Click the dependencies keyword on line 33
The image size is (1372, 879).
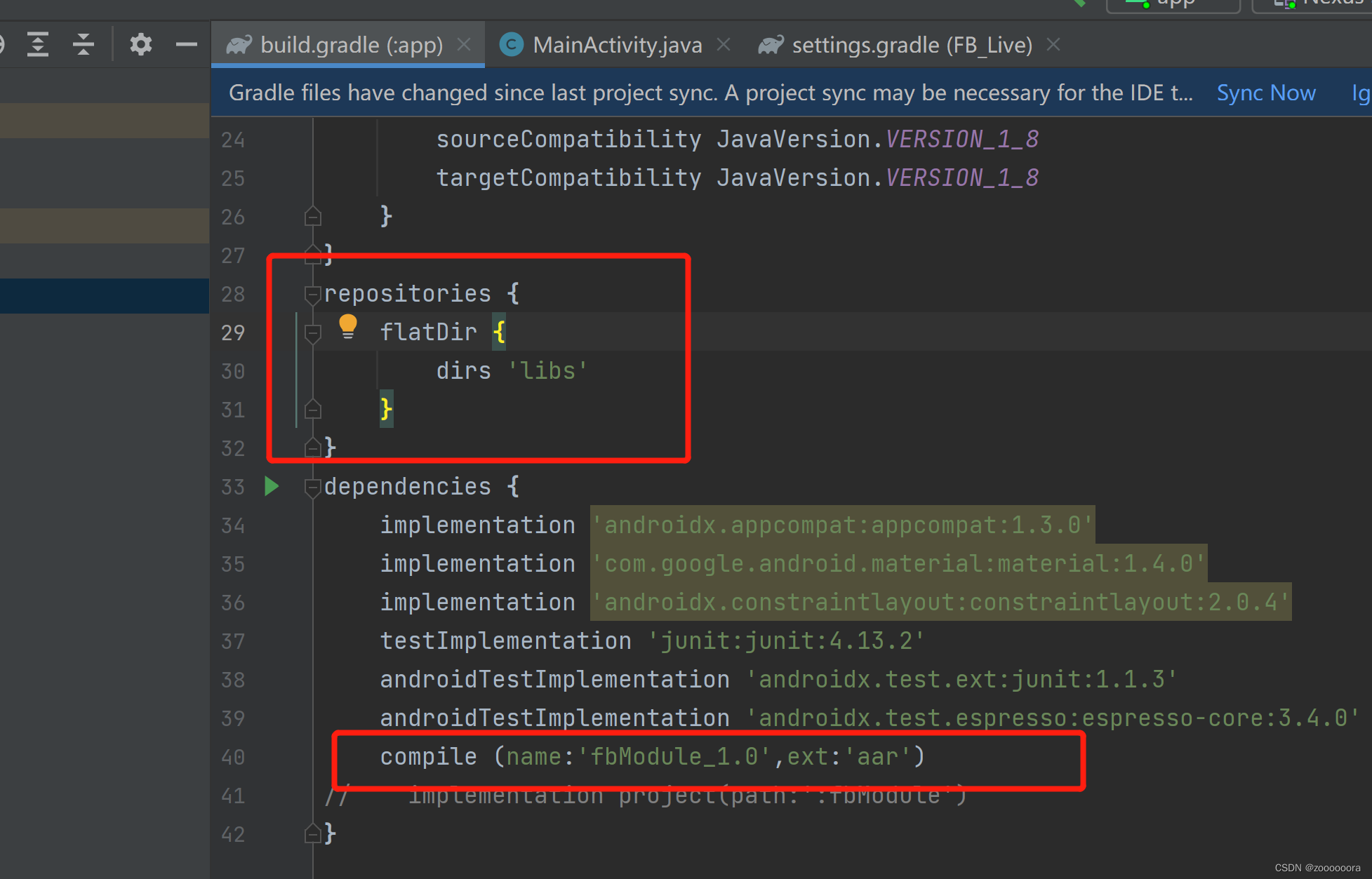click(408, 486)
